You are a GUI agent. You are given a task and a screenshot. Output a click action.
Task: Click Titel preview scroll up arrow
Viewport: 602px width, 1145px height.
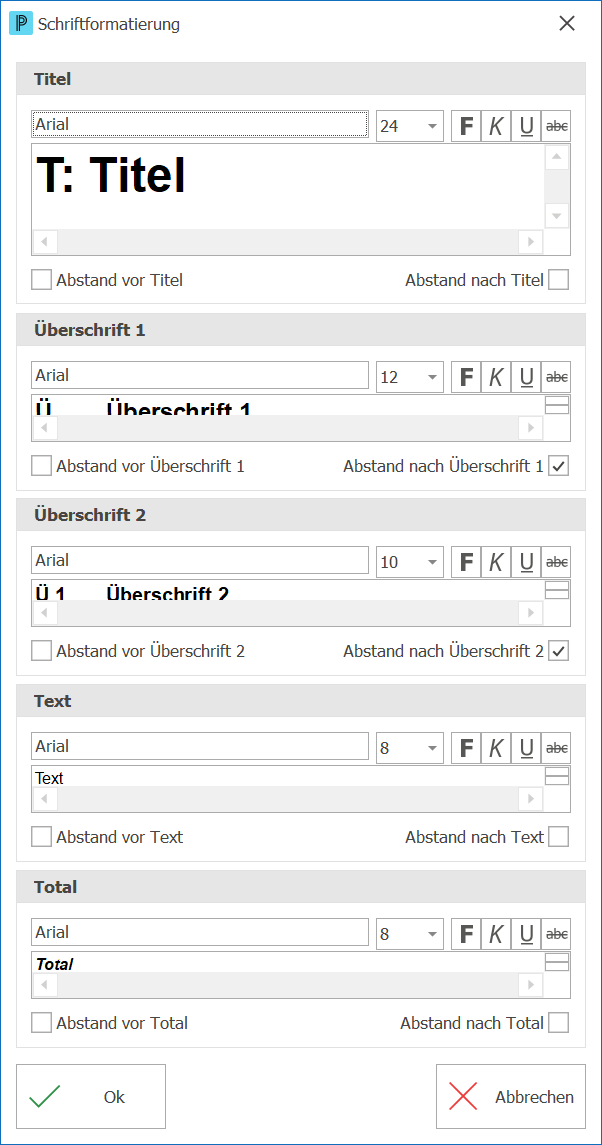tap(557, 157)
